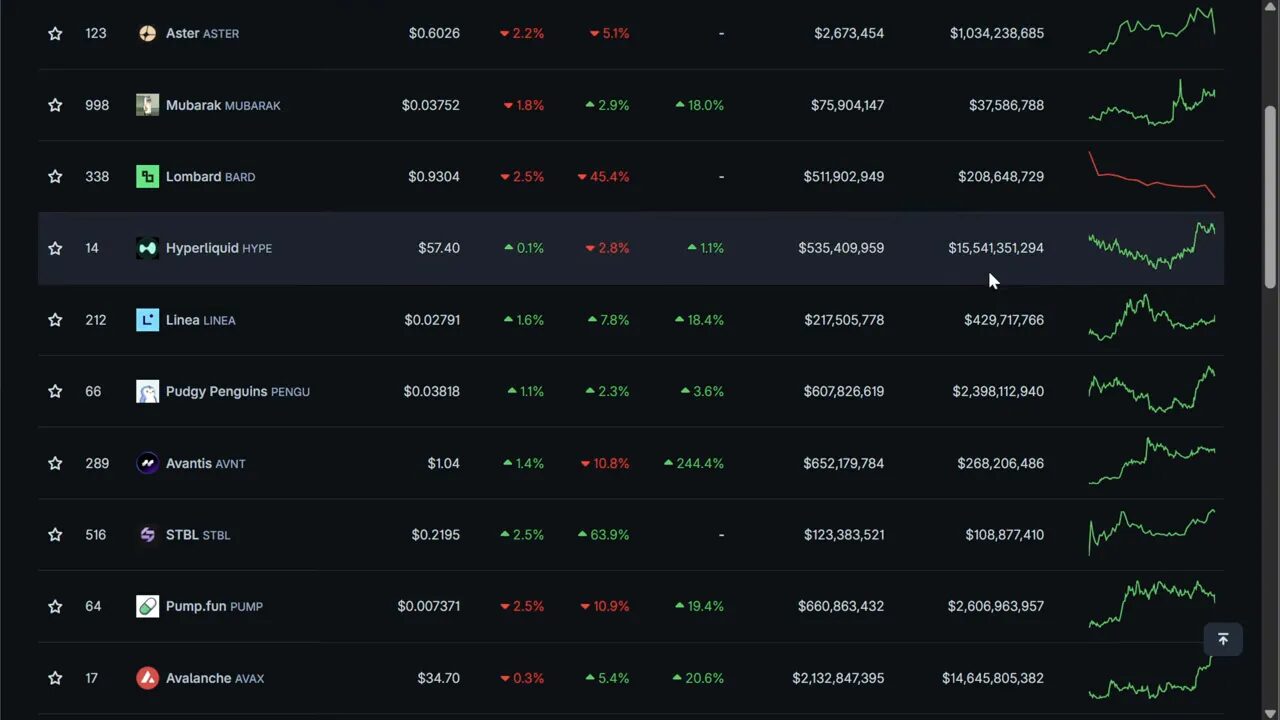Click the Pump.fun coin logo

[147, 605]
